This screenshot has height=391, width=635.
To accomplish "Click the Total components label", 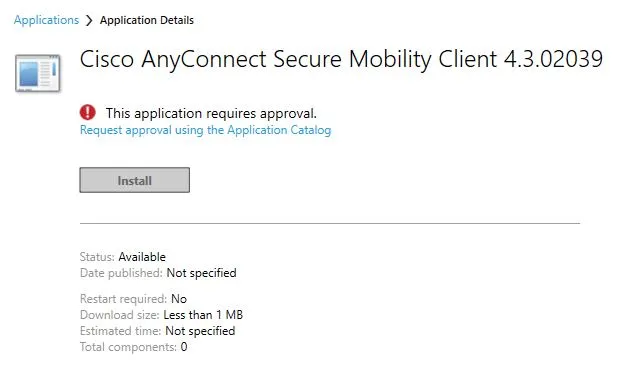I will pyautogui.click(x=128, y=347).
